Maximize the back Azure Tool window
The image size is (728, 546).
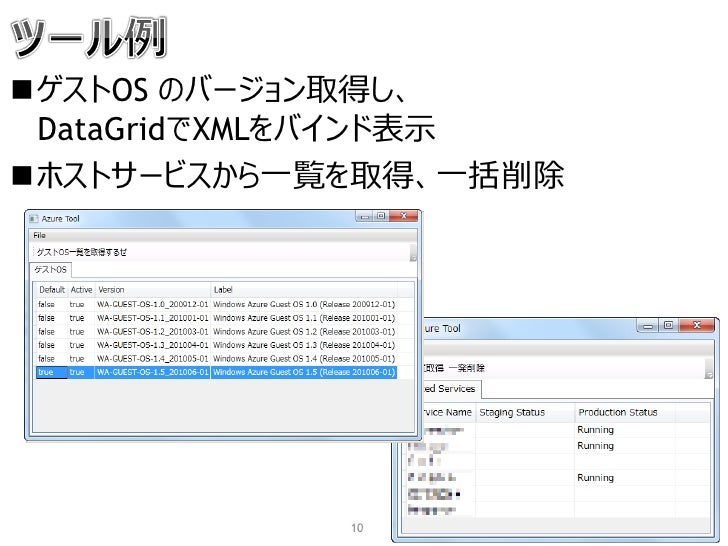[x=669, y=326]
